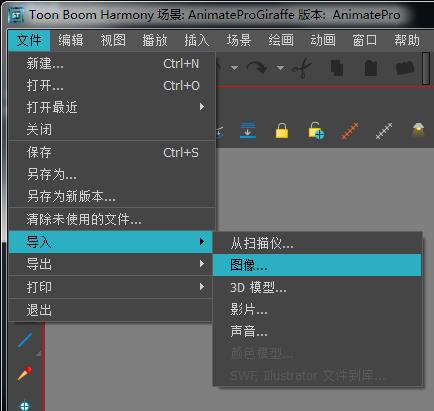Image resolution: width=434 pixels, height=411 pixels.
Task: Click the greyed-out 颜色模型... entry
Action: coord(317,353)
